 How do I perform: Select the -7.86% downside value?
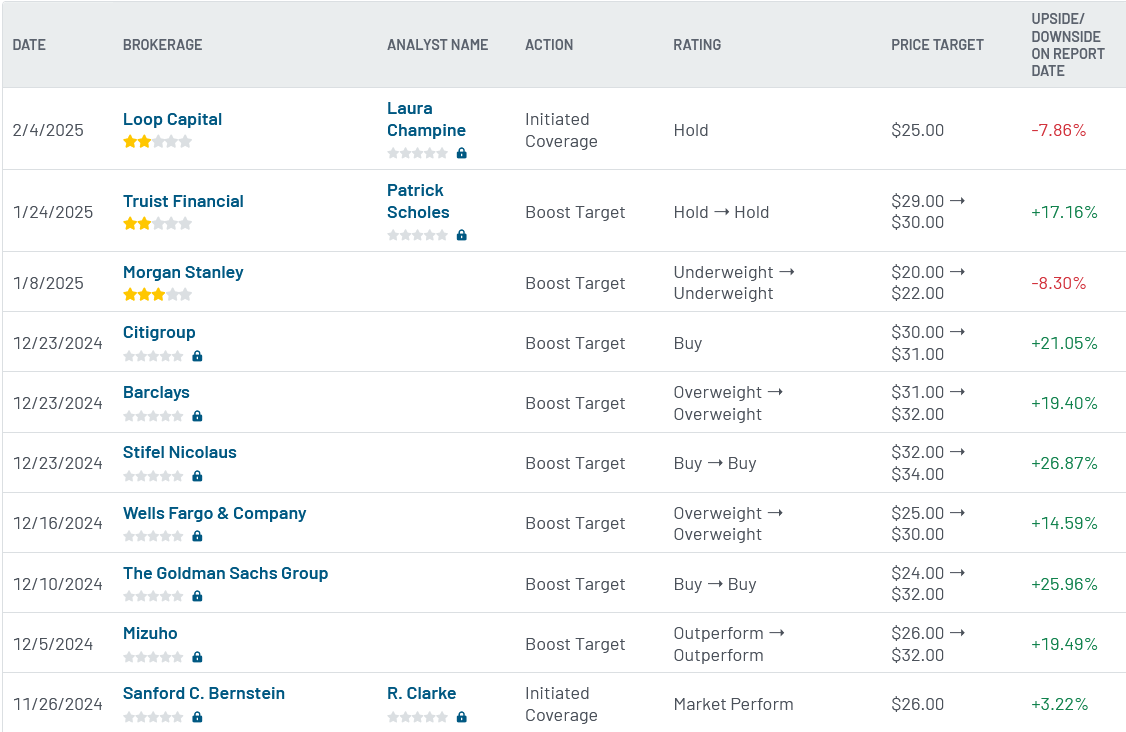[x=1058, y=130]
